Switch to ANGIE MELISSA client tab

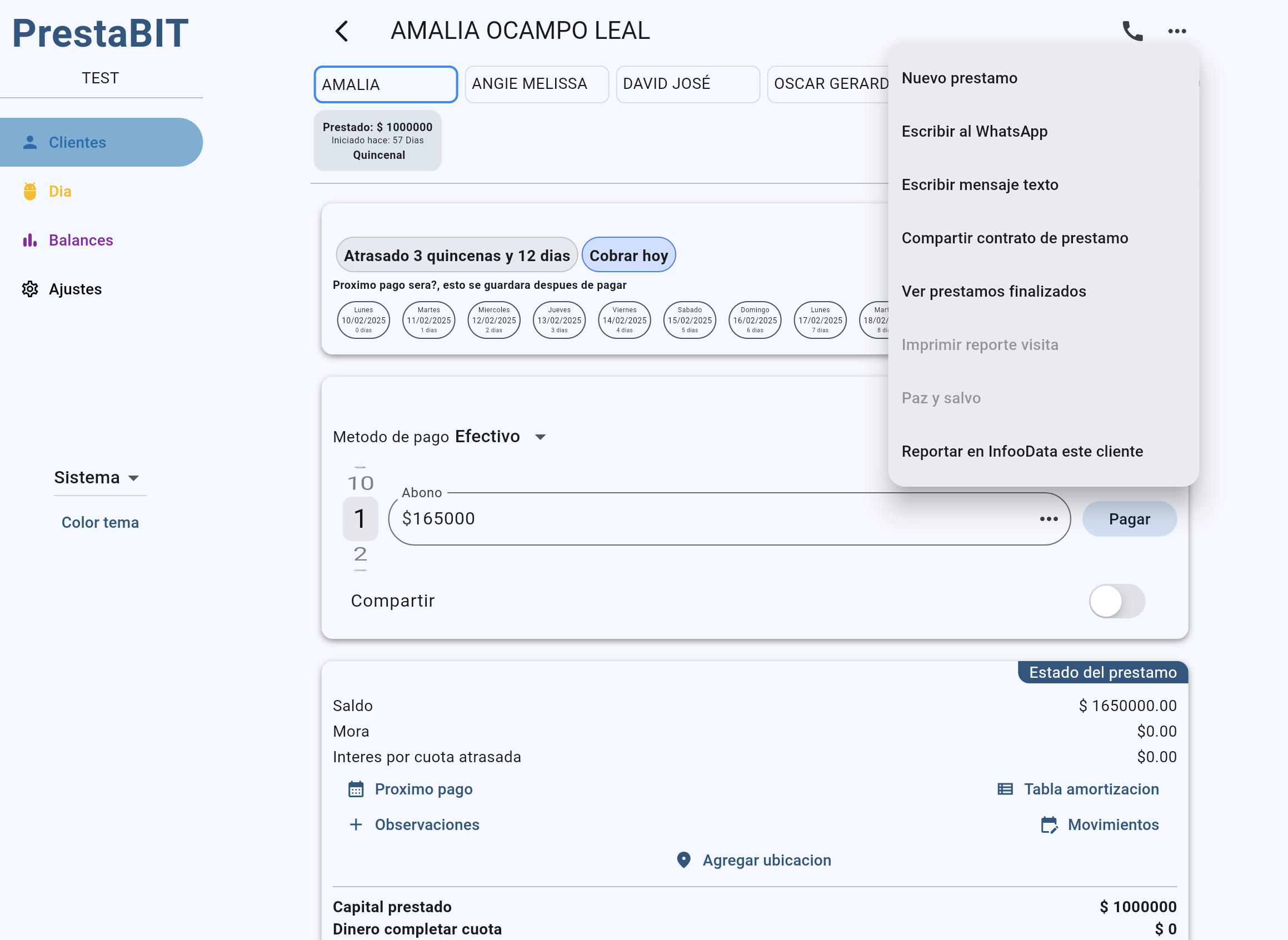click(536, 84)
